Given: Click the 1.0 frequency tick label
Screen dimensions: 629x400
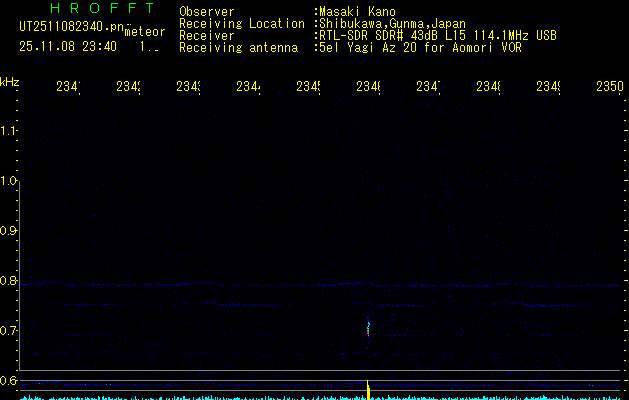Looking at the screenshot, I should pyautogui.click(x=10, y=181).
